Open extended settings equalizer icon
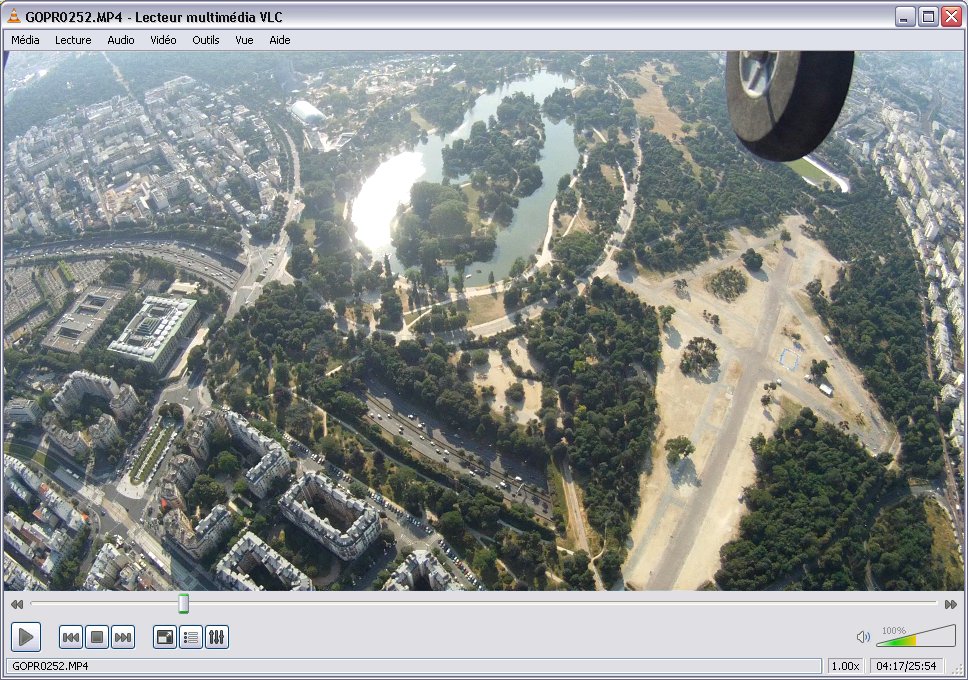Viewport: 968px width, 680px height. click(x=217, y=637)
